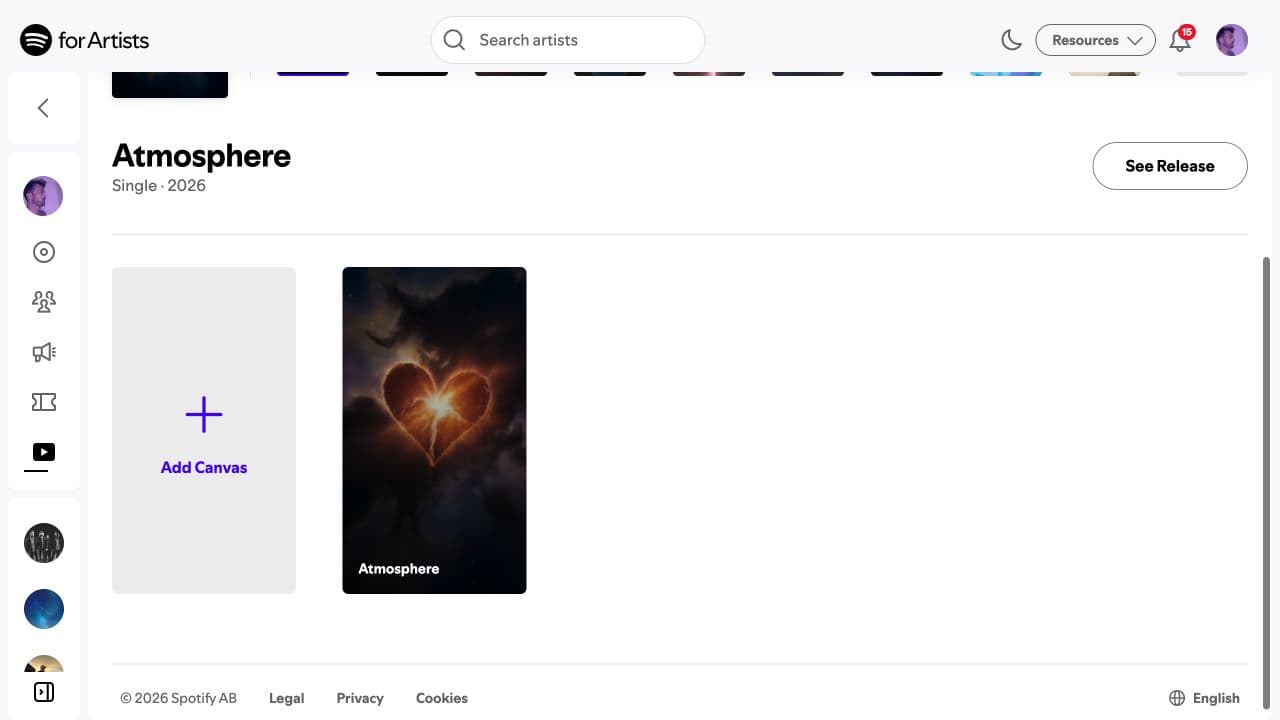Image resolution: width=1280 pixels, height=720 pixels.
Task: Switch to the band photo artist avatar
Action: [43, 543]
